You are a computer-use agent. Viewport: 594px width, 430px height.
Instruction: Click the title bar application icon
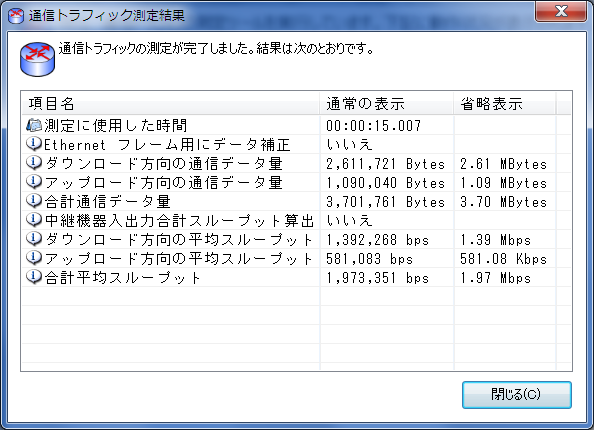point(16,16)
